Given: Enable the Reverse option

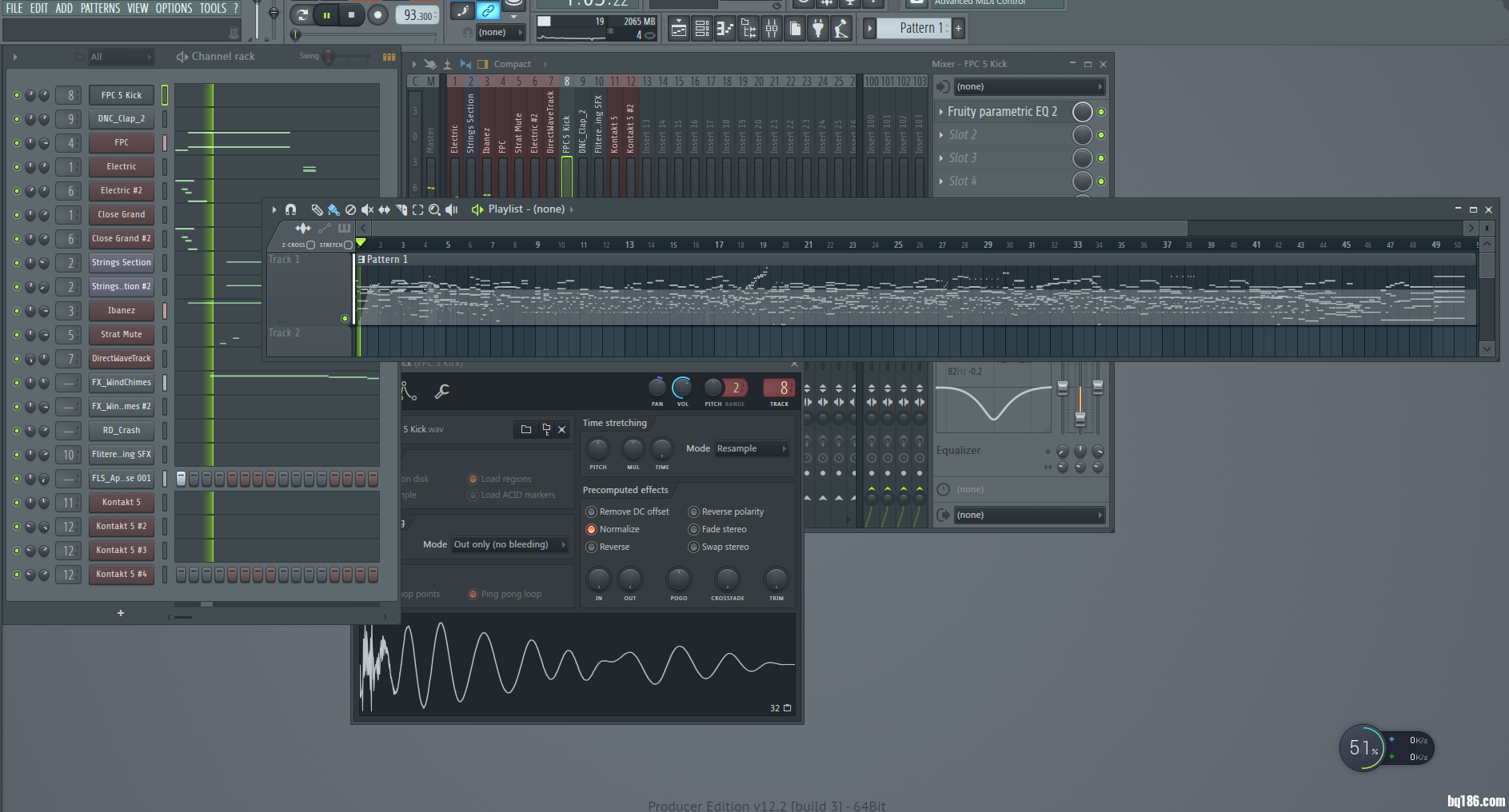Looking at the screenshot, I should click(x=591, y=547).
